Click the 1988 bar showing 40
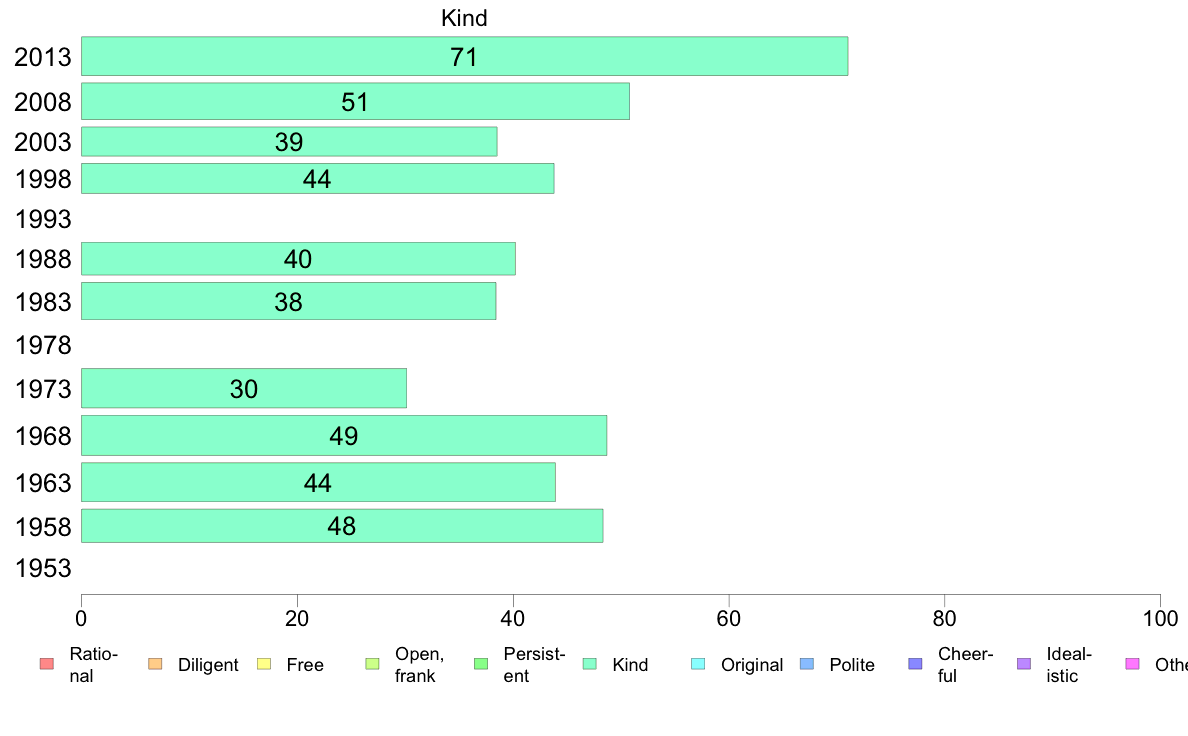 tap(299, 258)
